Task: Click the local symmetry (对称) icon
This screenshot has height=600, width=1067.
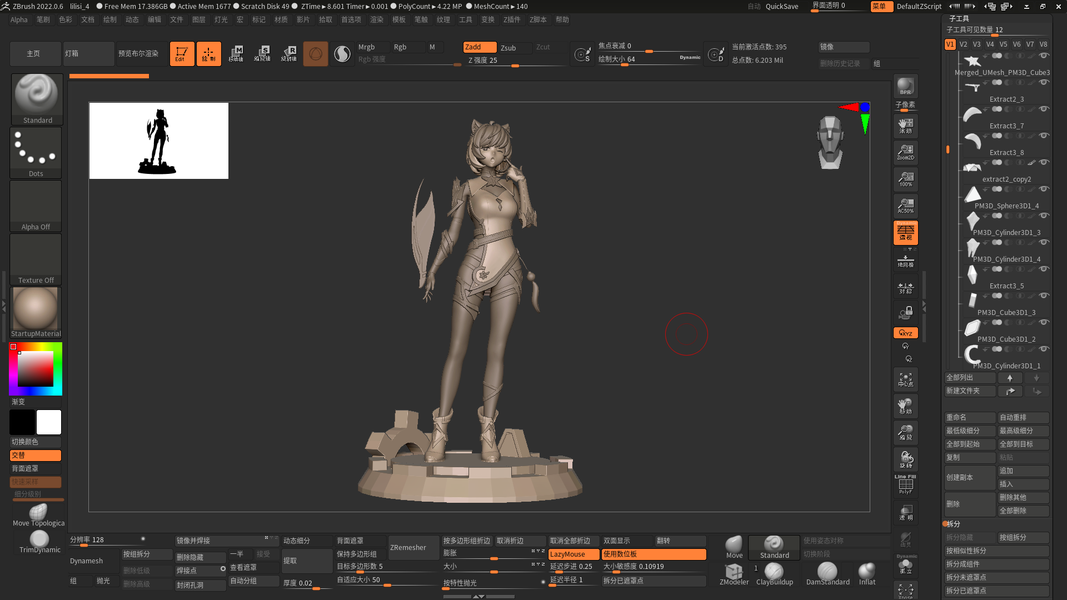Action: pos(906,288)
